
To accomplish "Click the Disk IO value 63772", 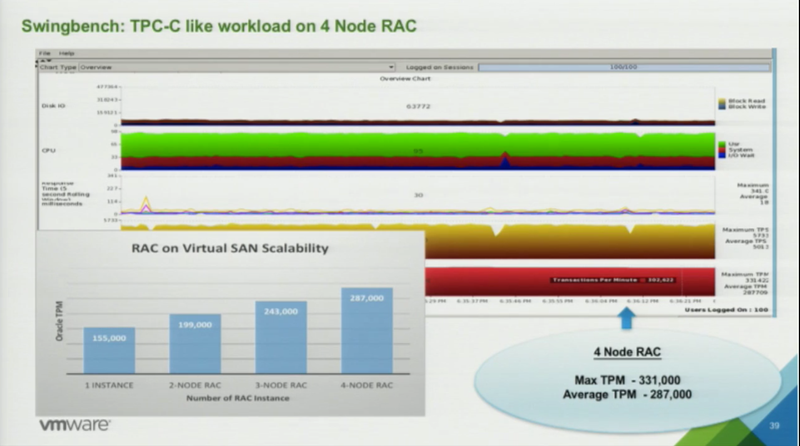I will [x=418, y=107].
